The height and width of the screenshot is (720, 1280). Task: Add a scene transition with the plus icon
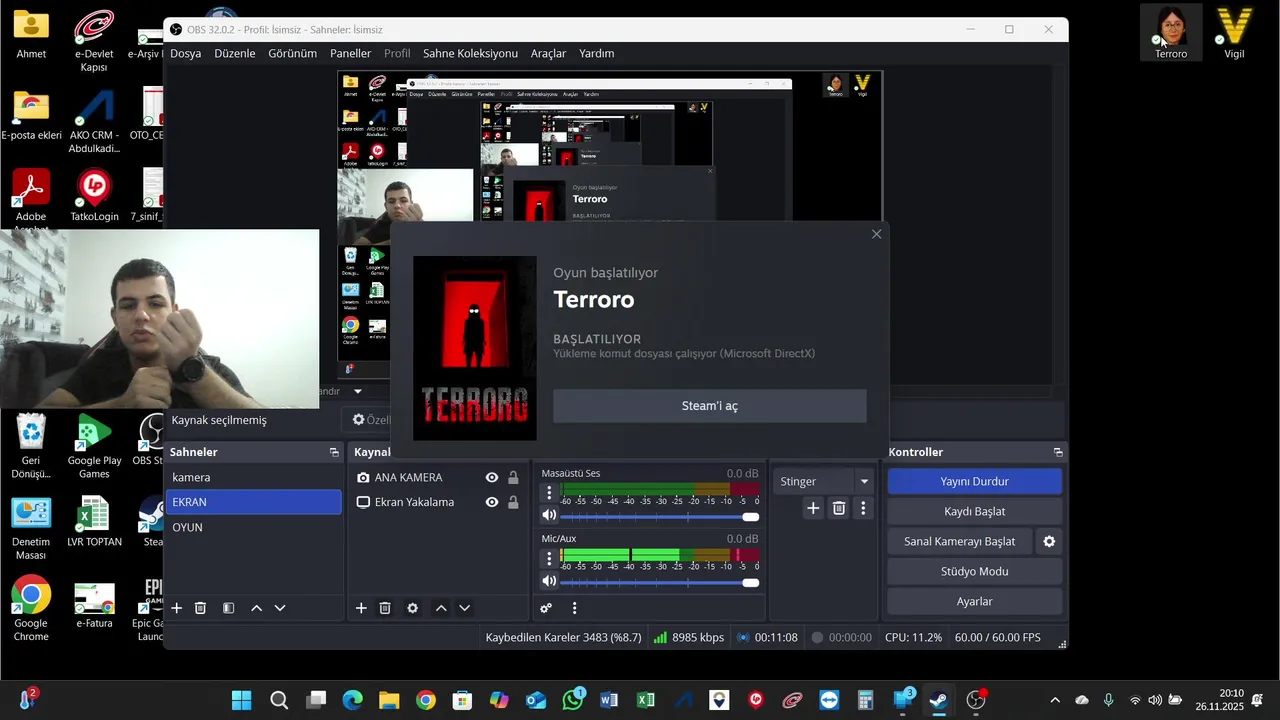click(x=813, y=508)
